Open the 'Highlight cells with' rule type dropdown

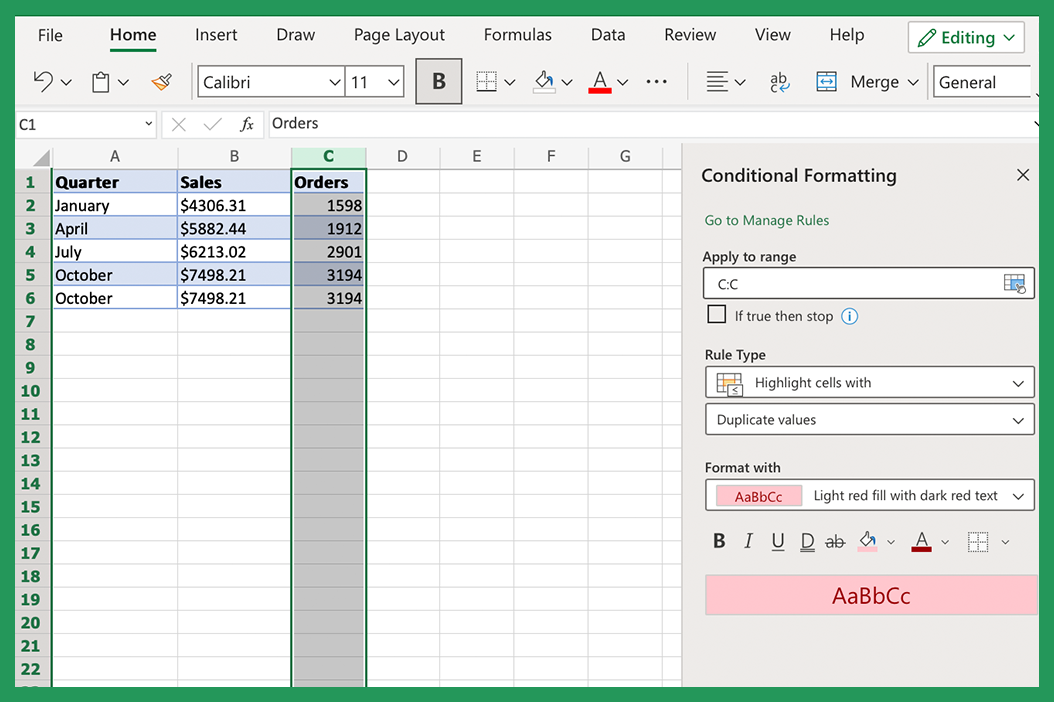[868, 382]
